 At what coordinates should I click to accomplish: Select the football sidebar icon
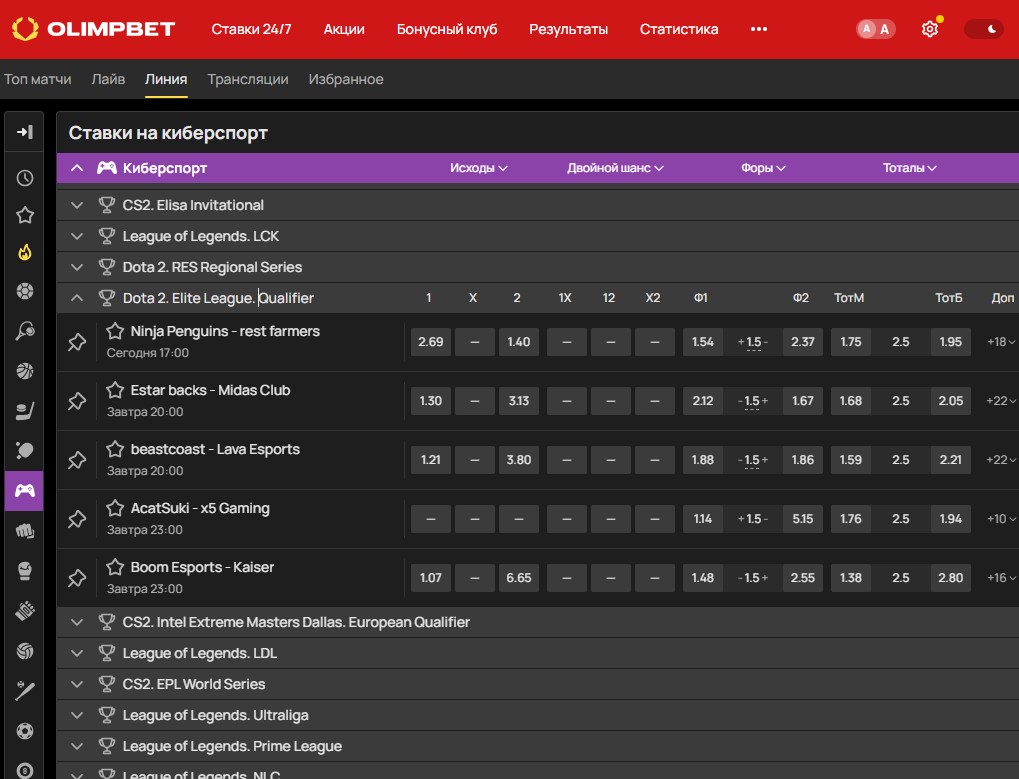(x=25, y=291)
